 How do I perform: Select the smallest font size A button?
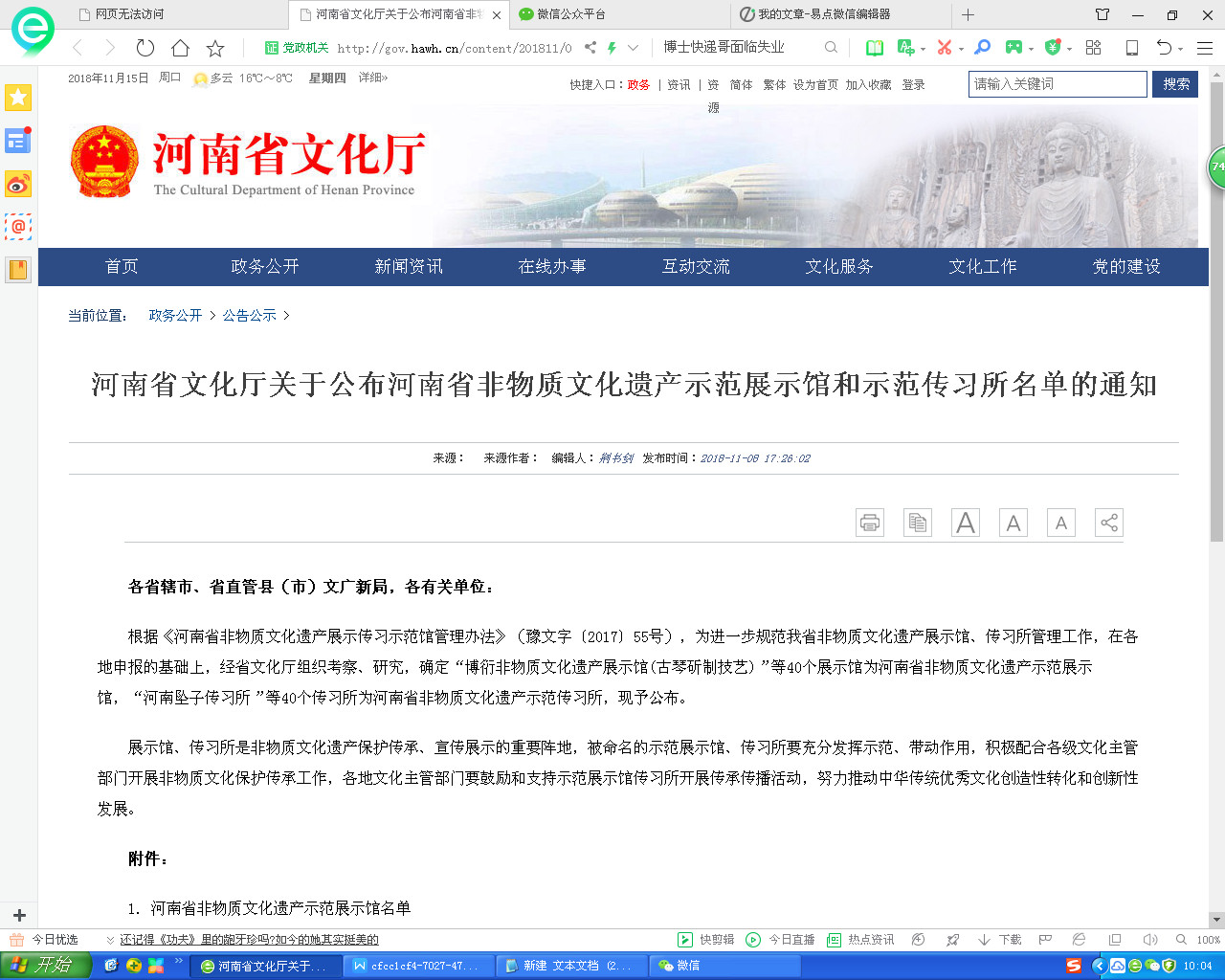(x=1060, y=523)
